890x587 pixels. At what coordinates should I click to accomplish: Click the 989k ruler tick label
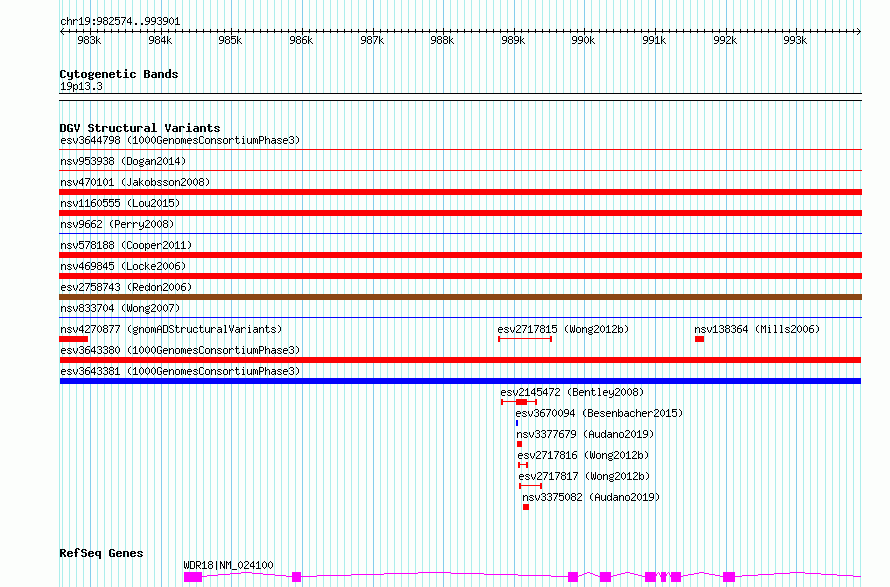click(x=513, y=40)
